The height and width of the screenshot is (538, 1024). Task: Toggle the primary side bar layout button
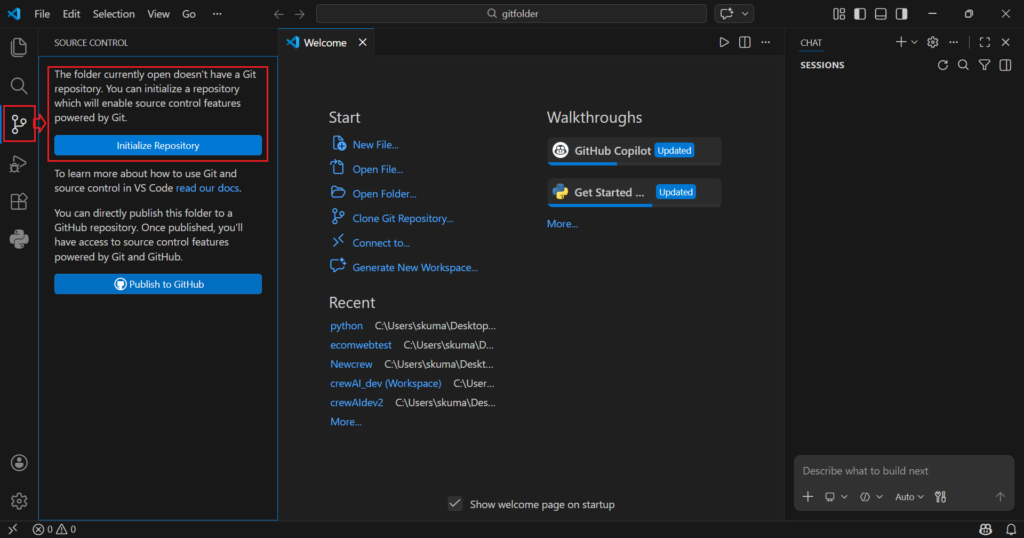point(858,14)
